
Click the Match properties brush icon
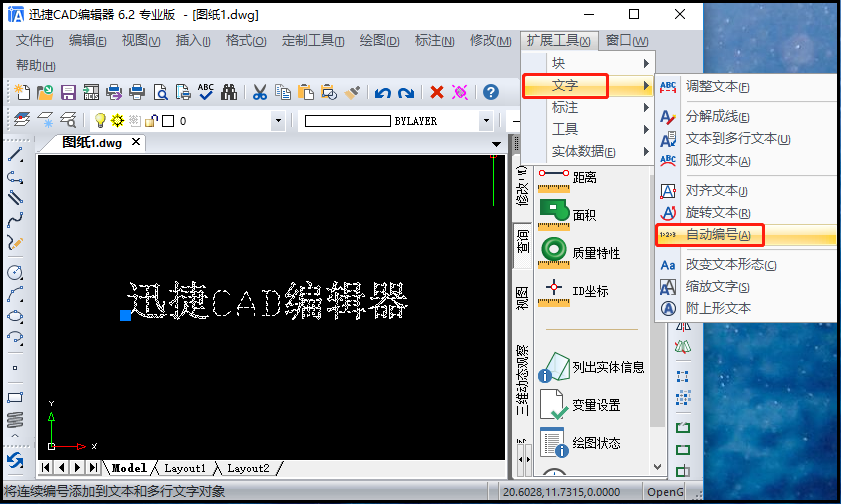pos(352,92)
